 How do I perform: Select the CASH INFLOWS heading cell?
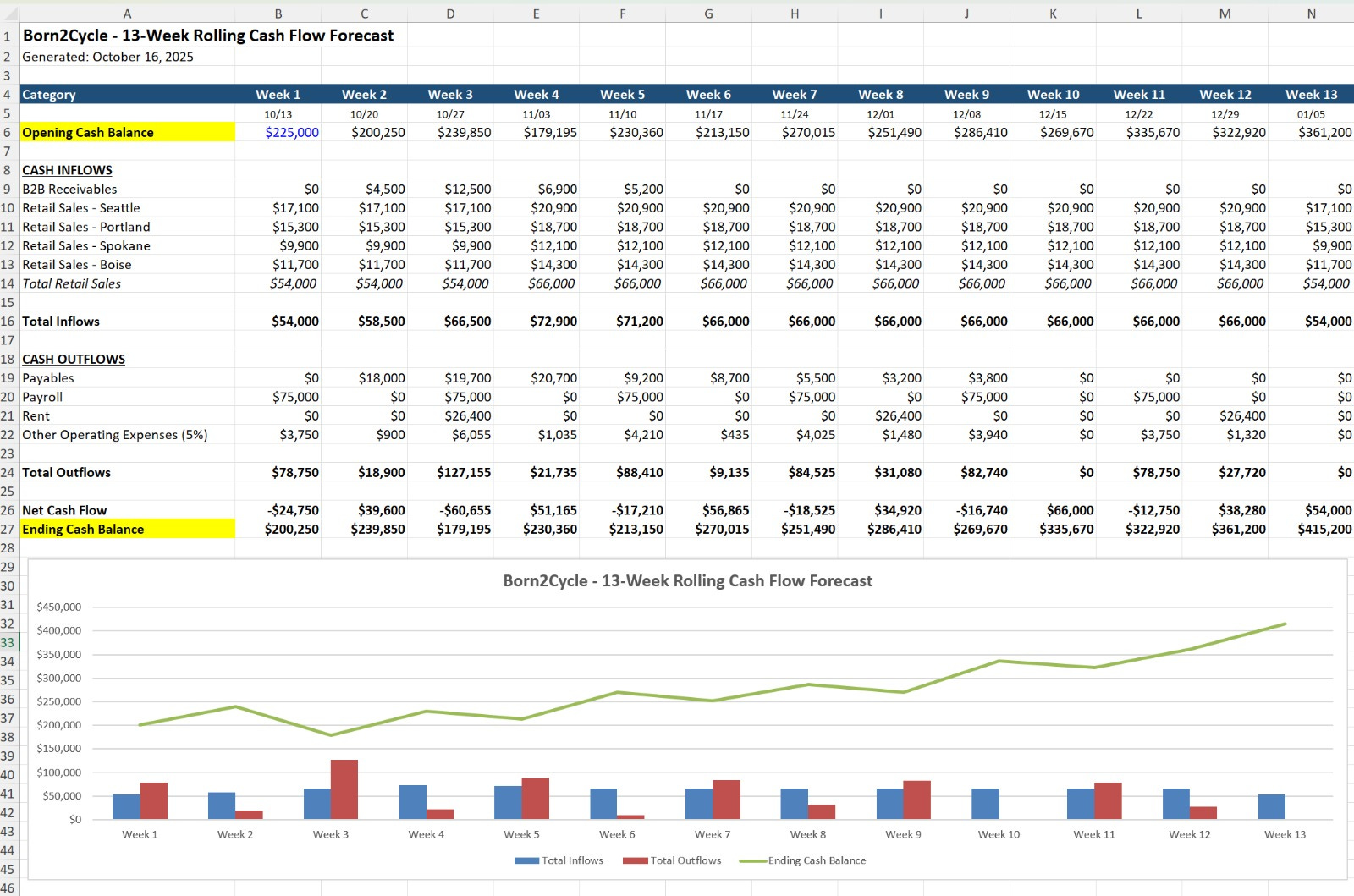(68, 170)
